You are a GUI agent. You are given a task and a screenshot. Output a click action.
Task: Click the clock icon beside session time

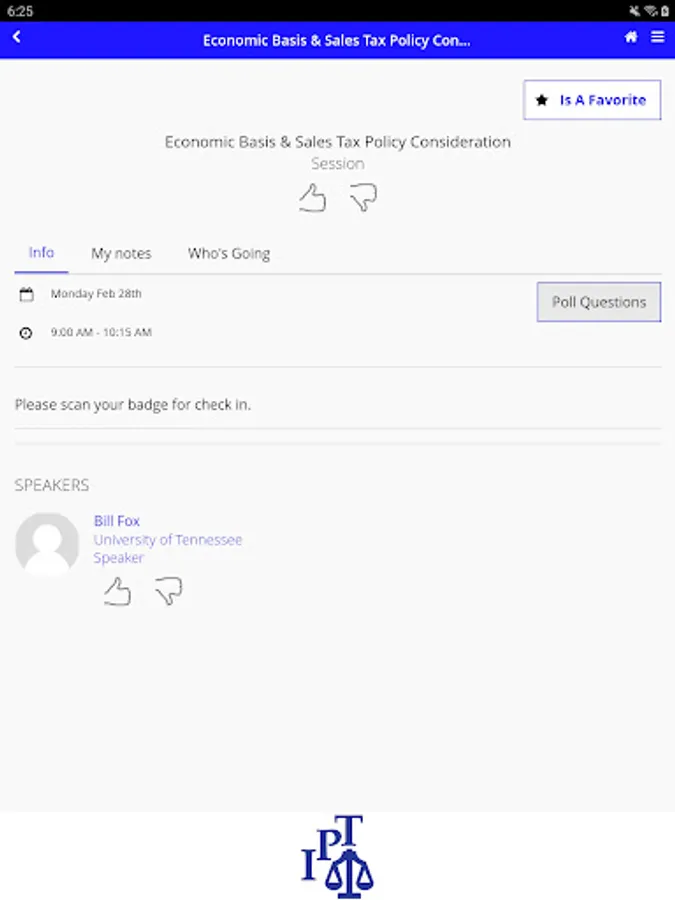point(27,333)
